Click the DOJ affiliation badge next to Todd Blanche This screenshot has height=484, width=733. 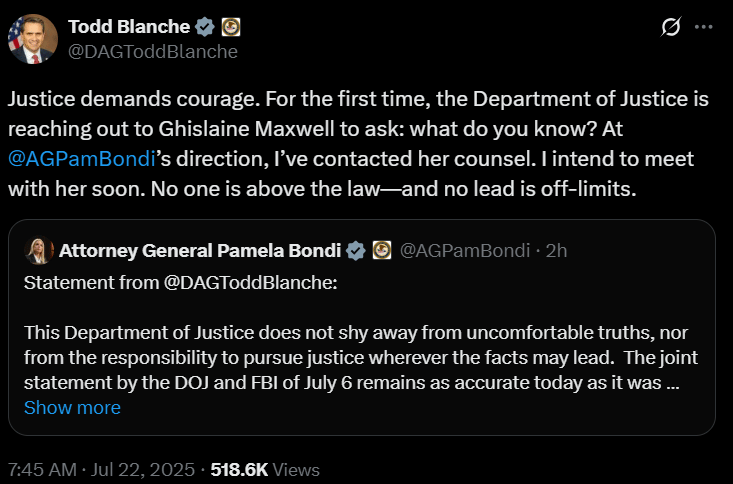coord(229,26)
